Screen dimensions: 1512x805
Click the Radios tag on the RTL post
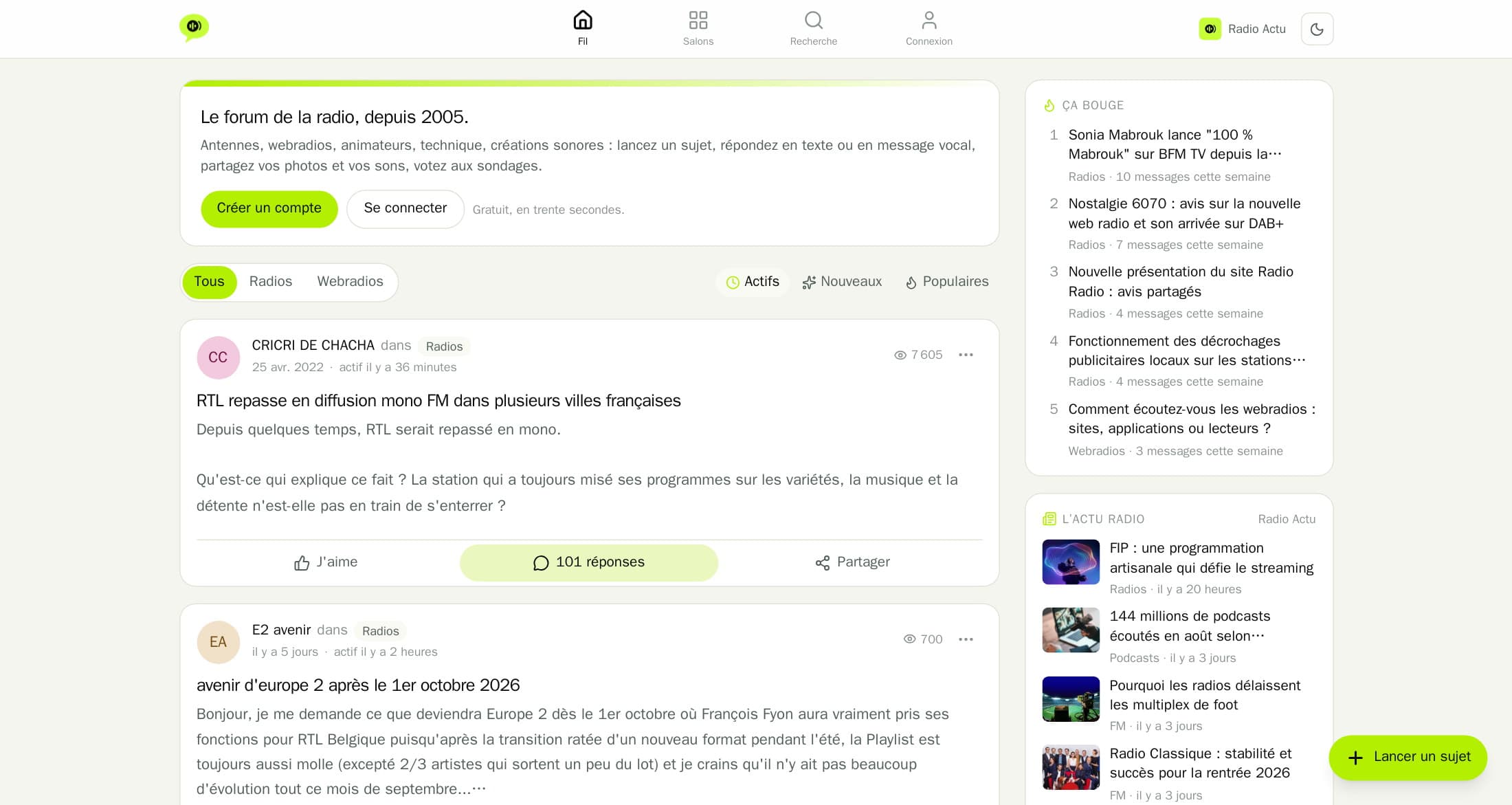pos(444,346)
